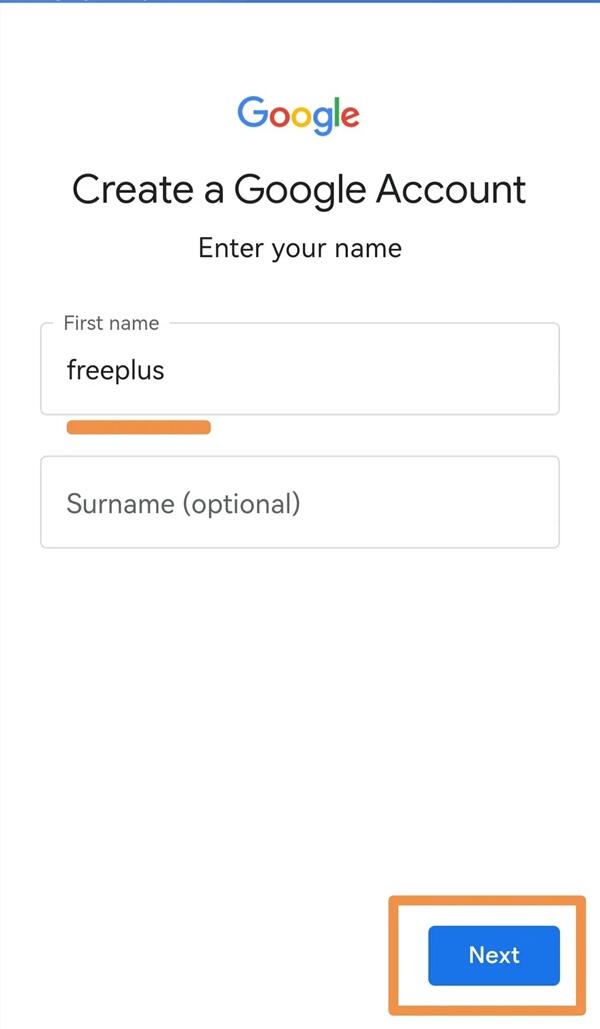Click the word Account in the heading
Screen dimensions: 600x1029
449,190
